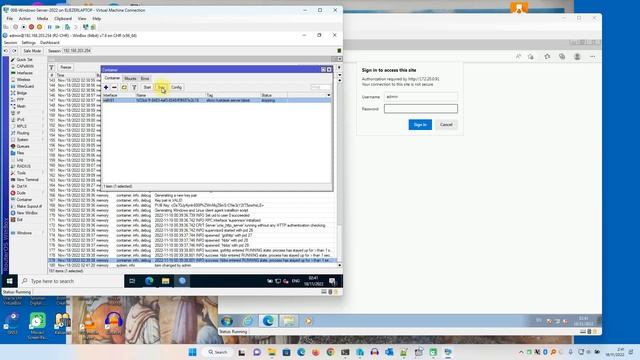Open RADIUS in the WinBox sidebar
640x360 pixels.
(24, 166)
